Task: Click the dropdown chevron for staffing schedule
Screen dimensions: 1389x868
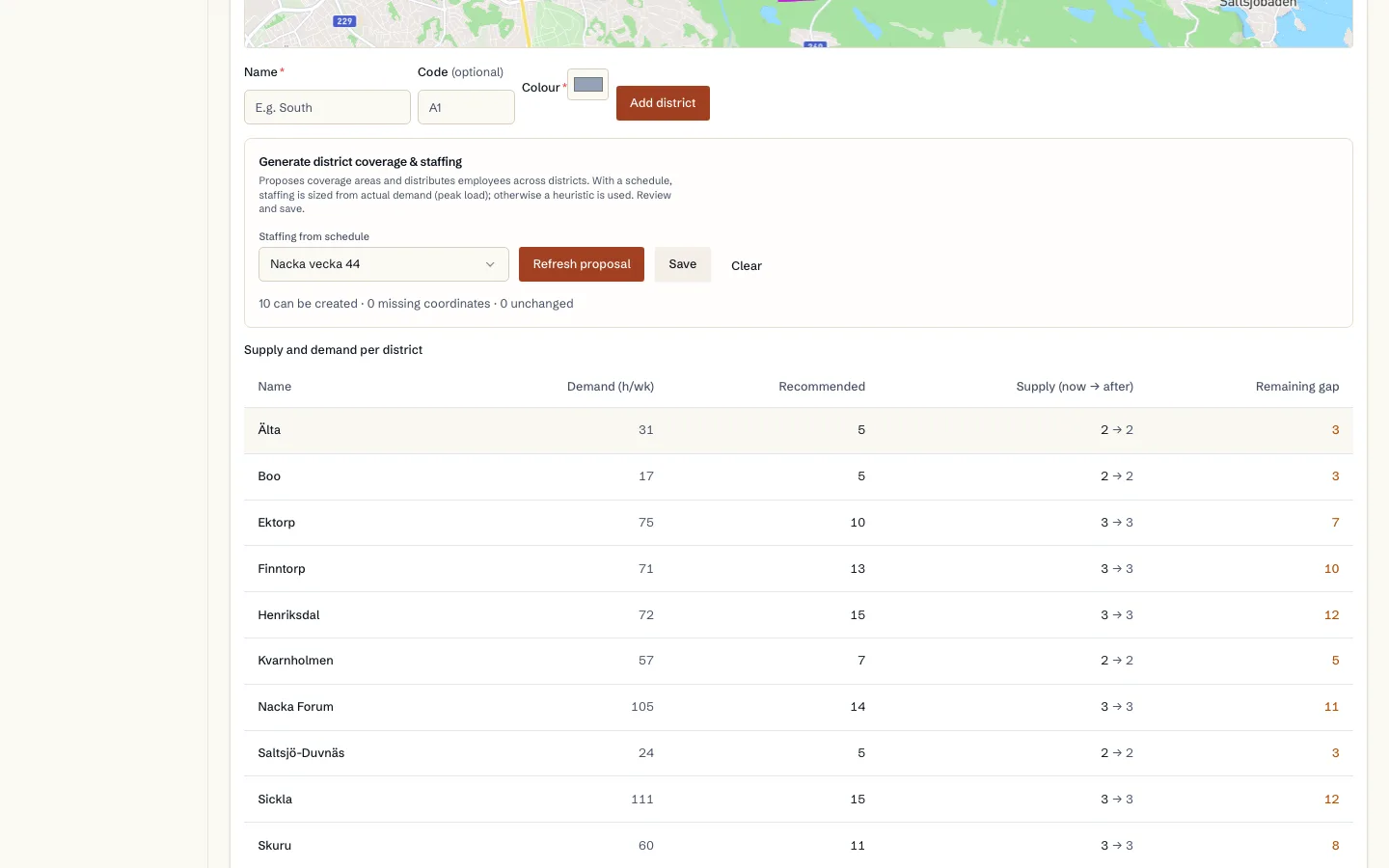Action: 490,264
